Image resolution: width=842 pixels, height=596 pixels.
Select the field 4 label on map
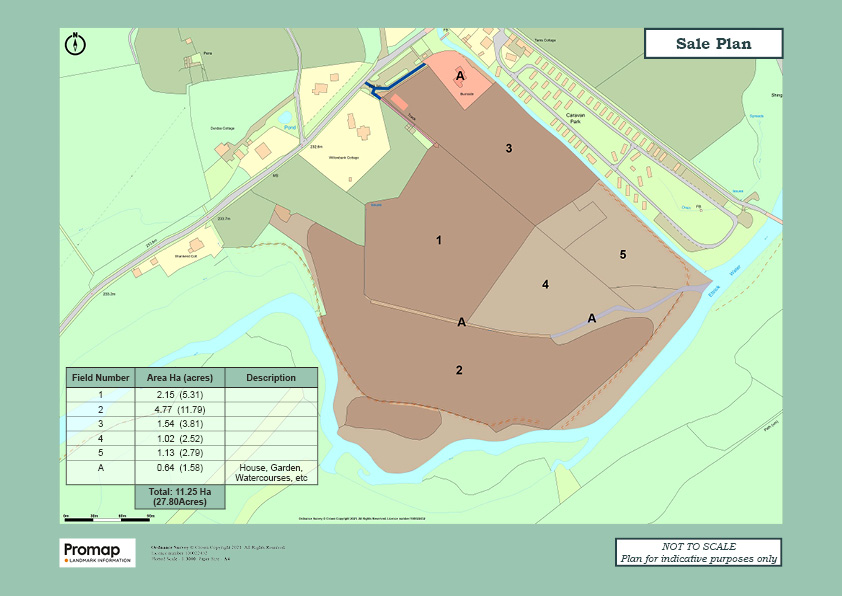click(x=545, y=285)
